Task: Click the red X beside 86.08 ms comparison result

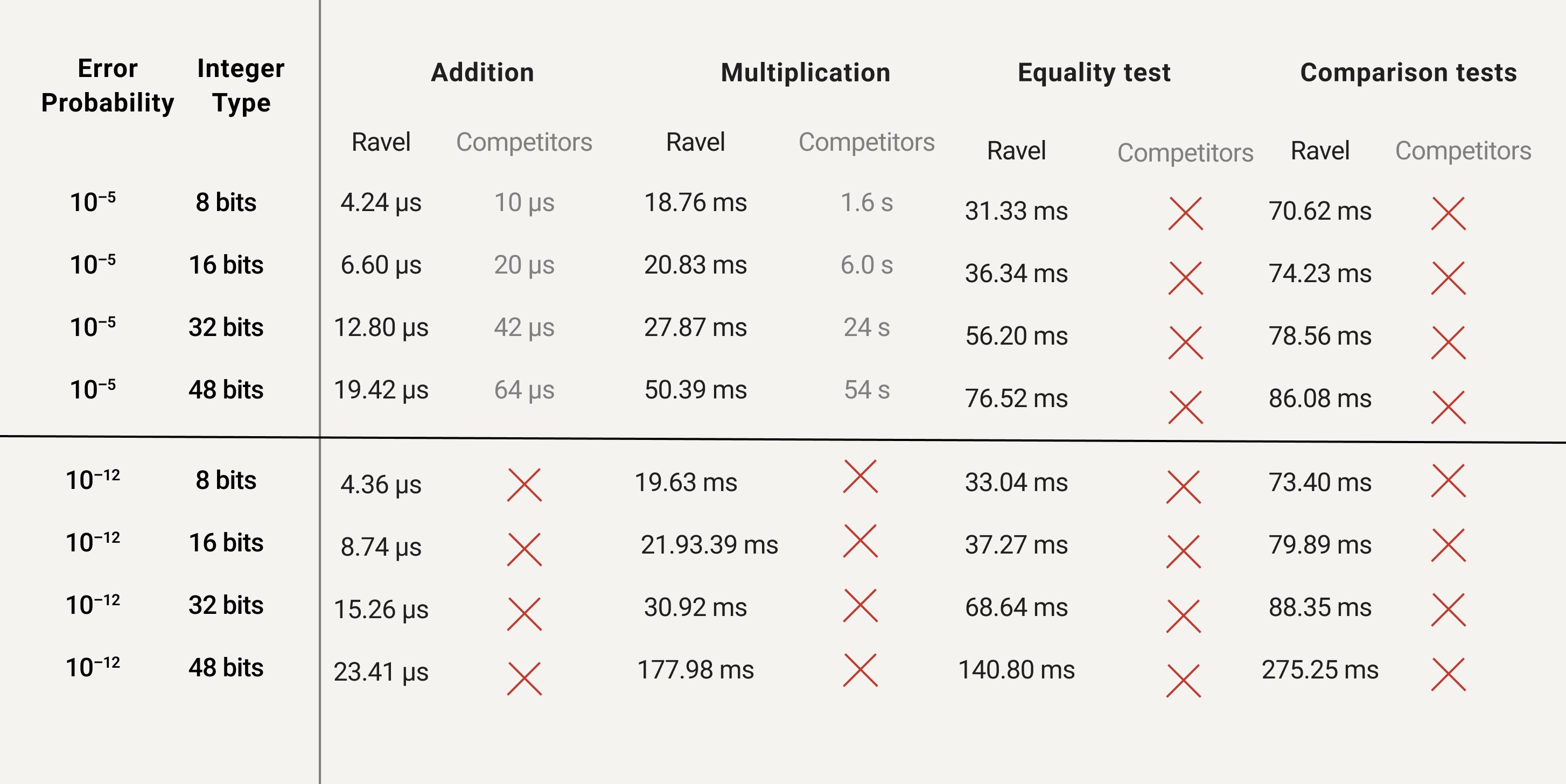Action: point(1448,407)
